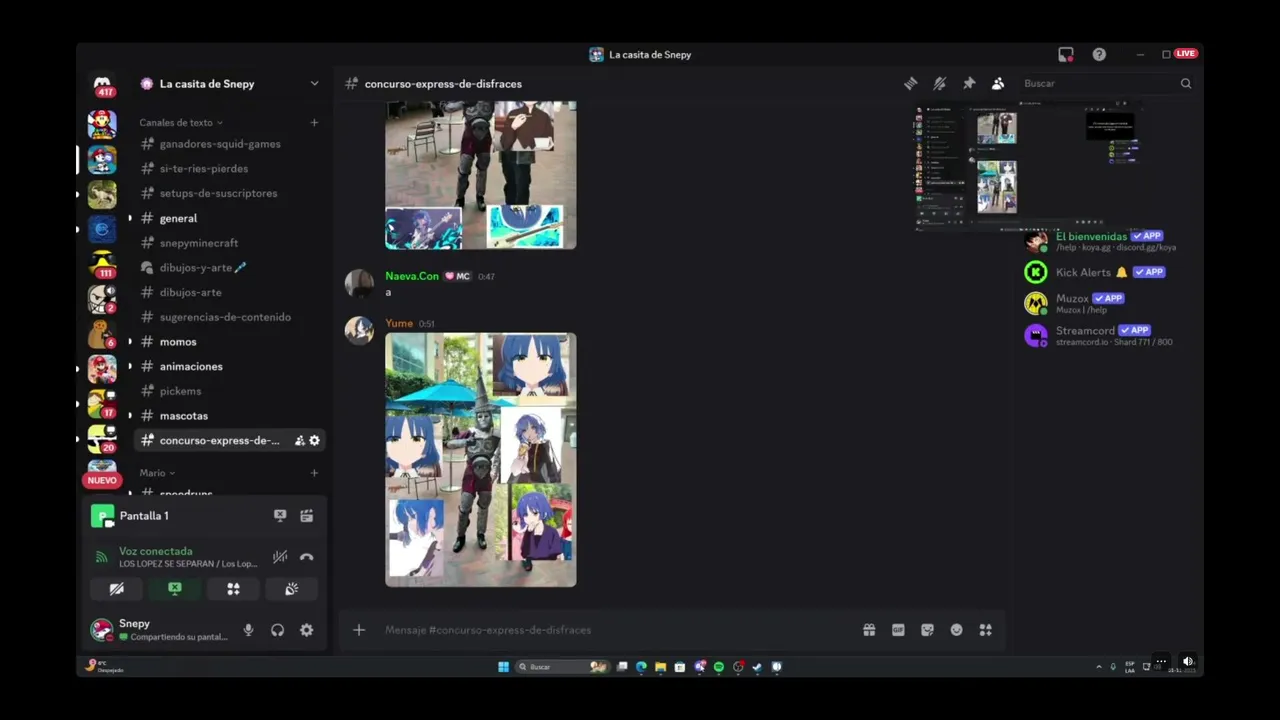
Task: Open Snepy user avatar status menu
Action: pyautogui.click(x=102, y=630)
